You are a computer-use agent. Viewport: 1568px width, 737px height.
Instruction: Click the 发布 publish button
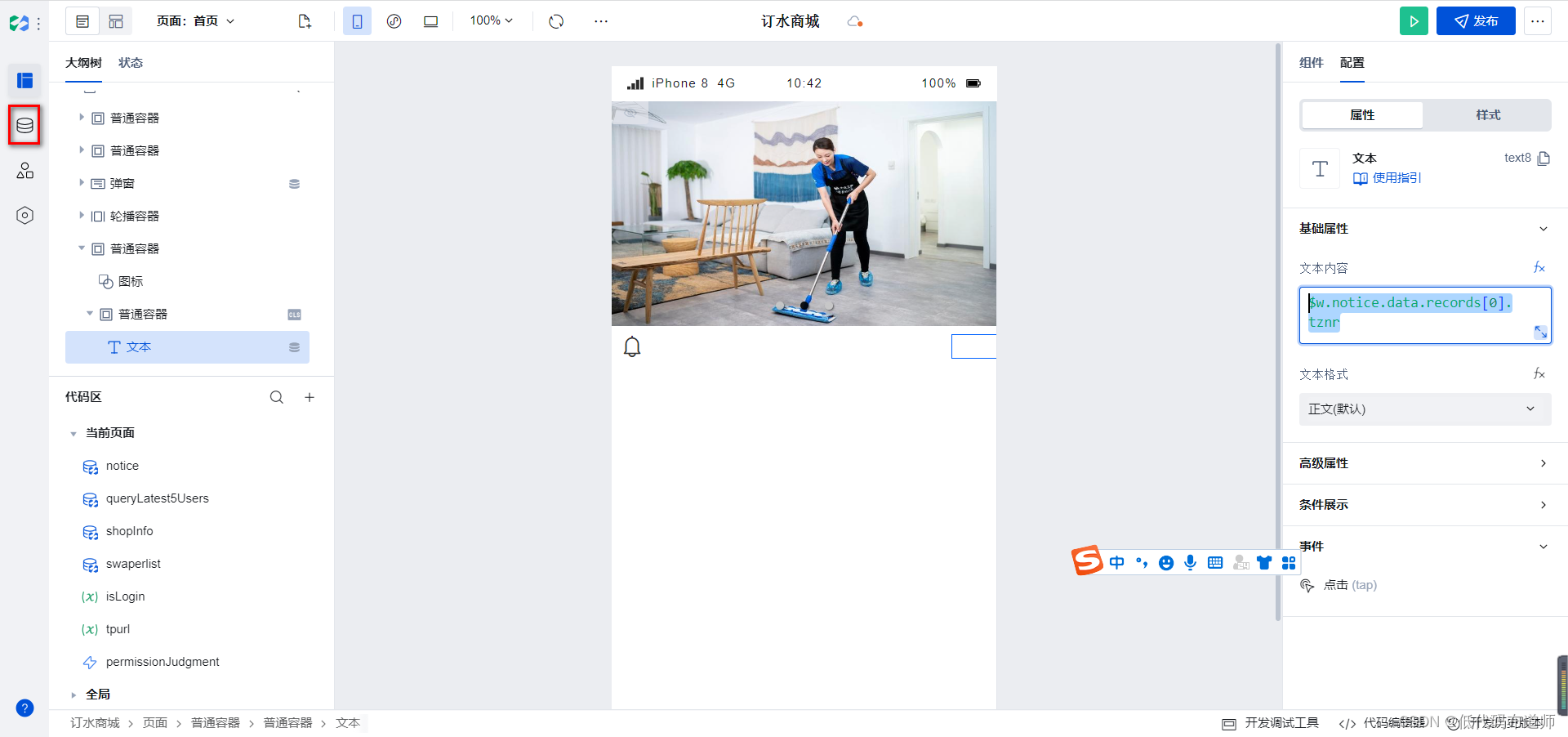click(1476, 21)
